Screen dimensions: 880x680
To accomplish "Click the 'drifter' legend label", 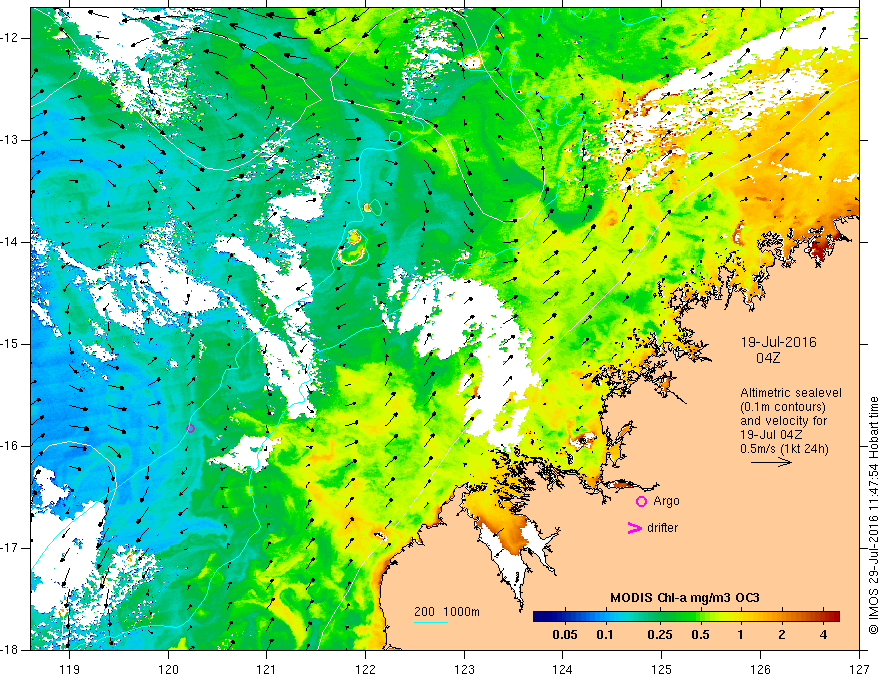I will coord(662,528).
